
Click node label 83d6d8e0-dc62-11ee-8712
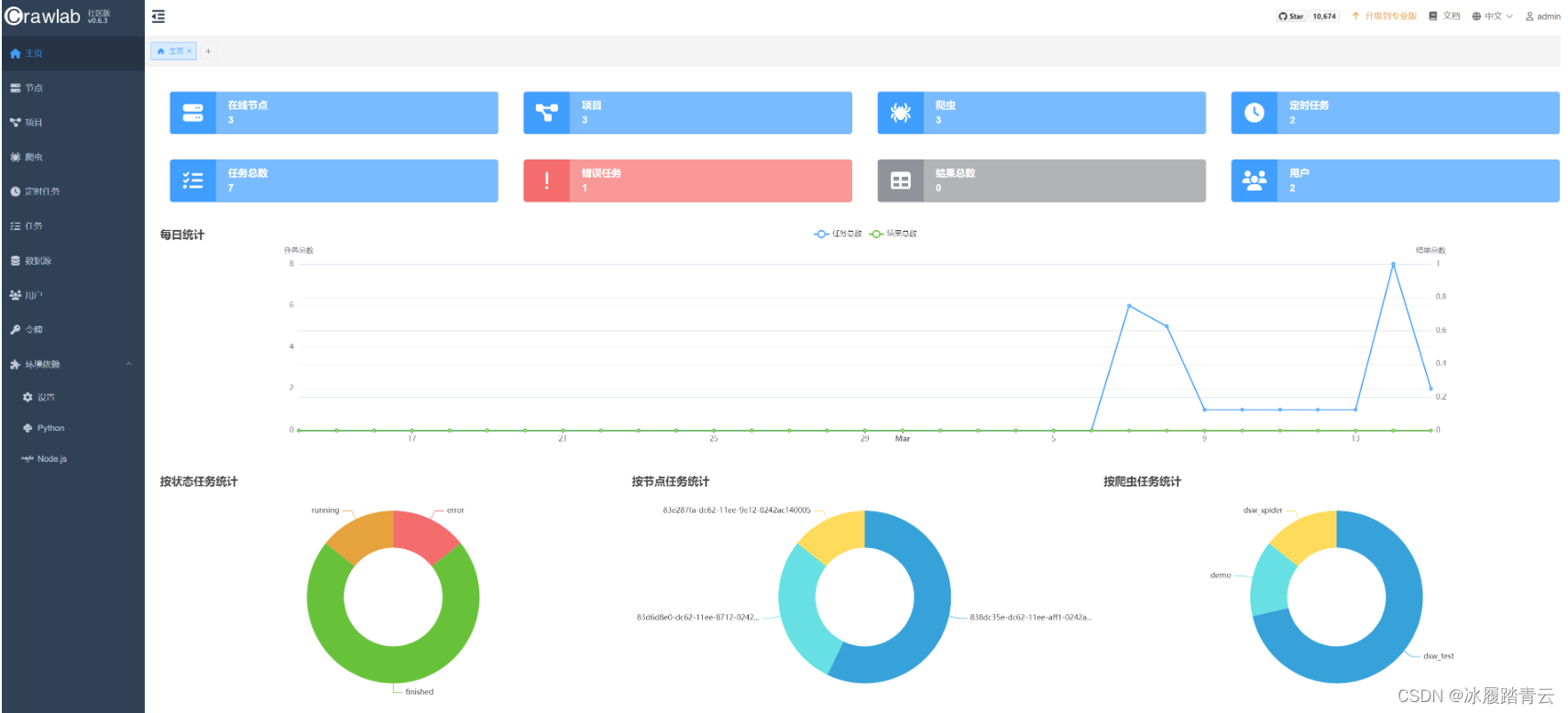(x=697, y=618)
